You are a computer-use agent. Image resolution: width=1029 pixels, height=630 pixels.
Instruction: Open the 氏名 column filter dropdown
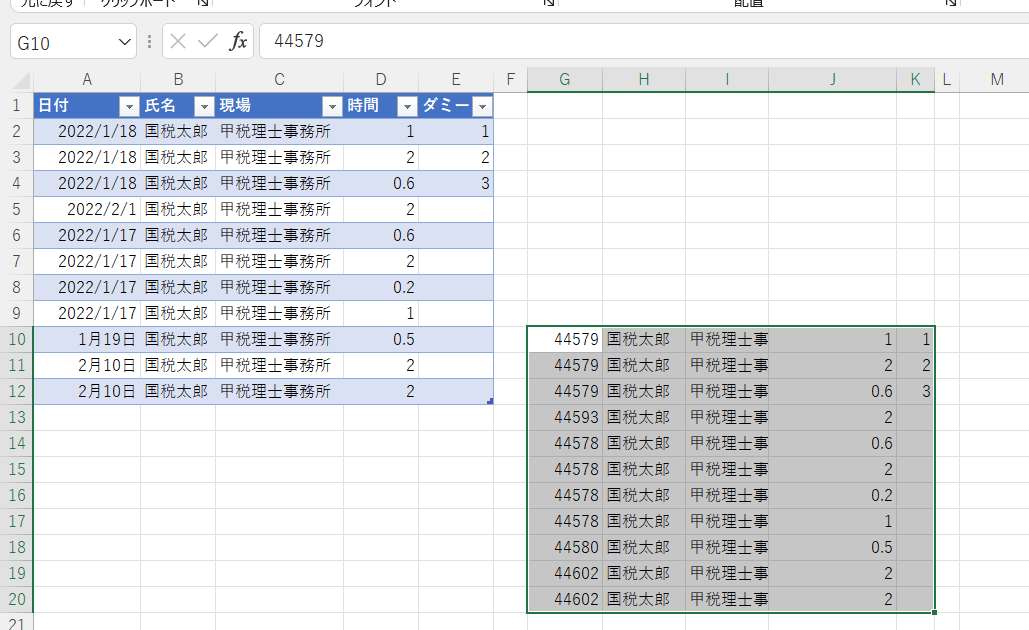click(204, 107)
